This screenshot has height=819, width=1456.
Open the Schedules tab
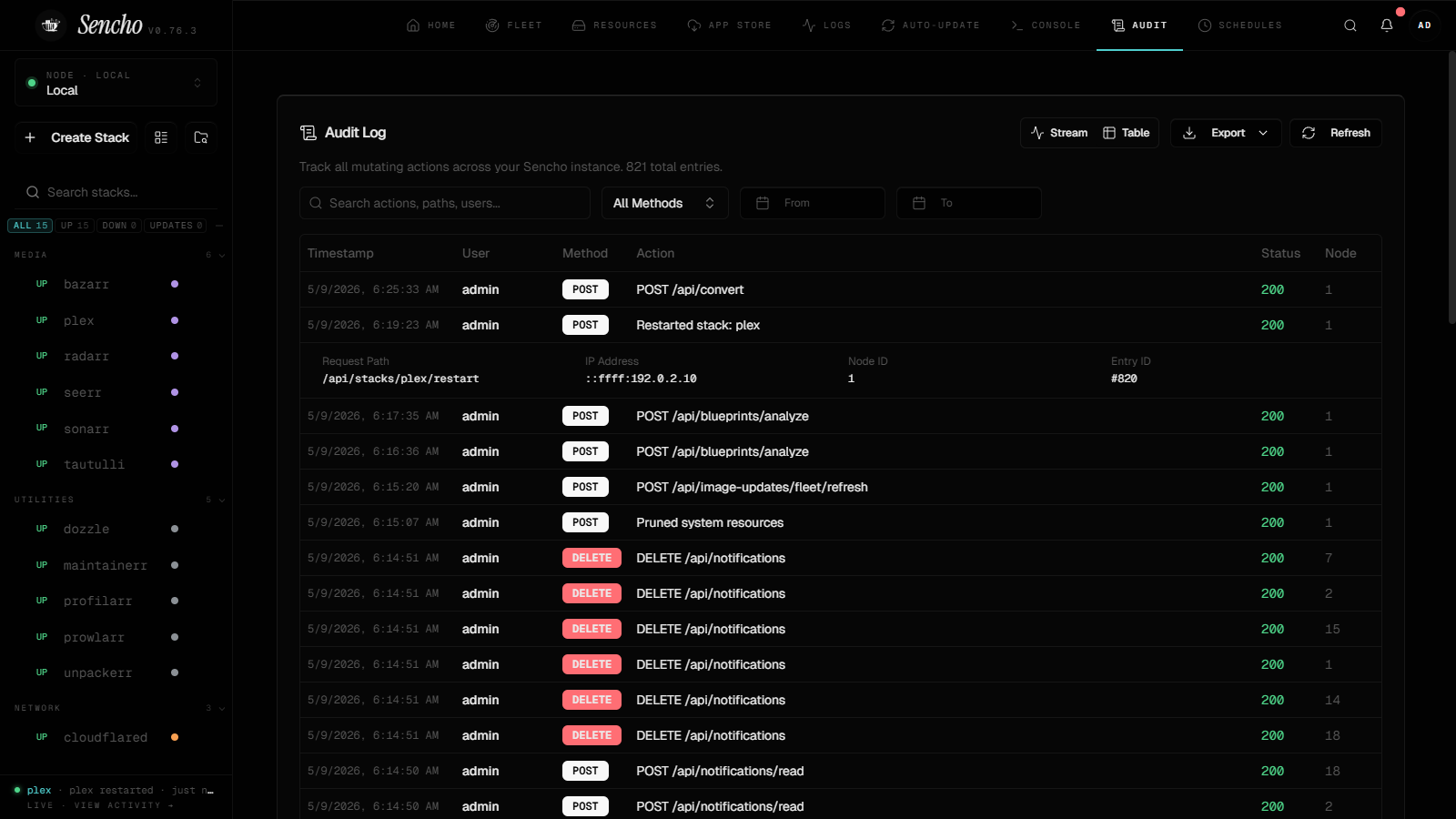pos(1239,25)
